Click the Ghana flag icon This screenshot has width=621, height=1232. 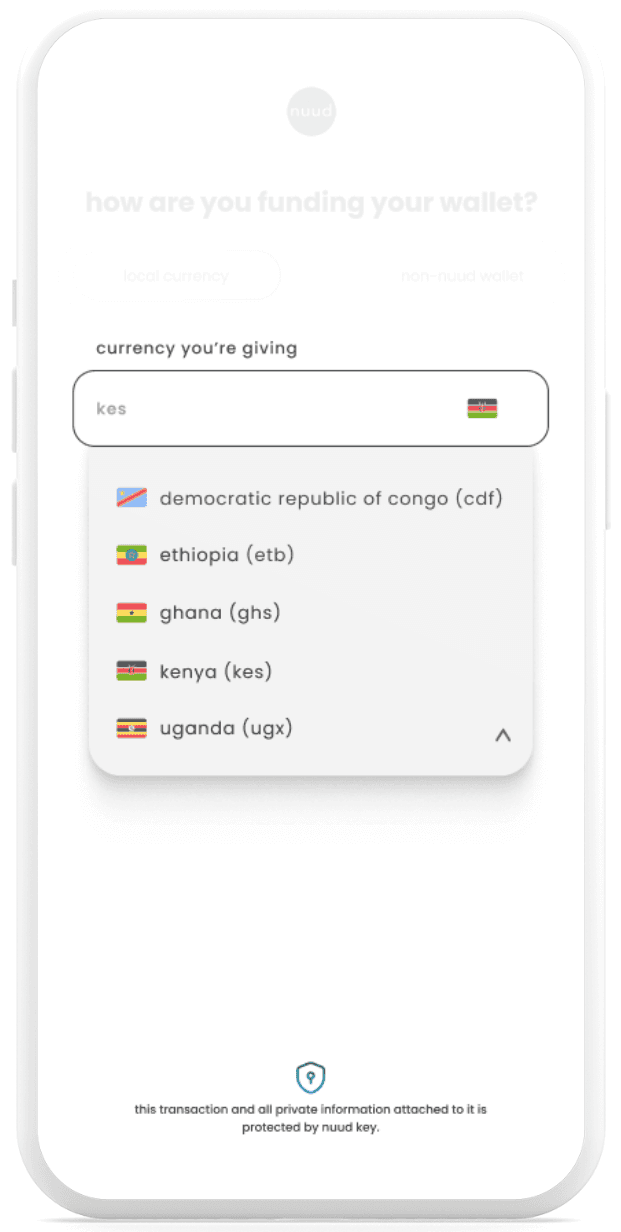click(129, 612)
